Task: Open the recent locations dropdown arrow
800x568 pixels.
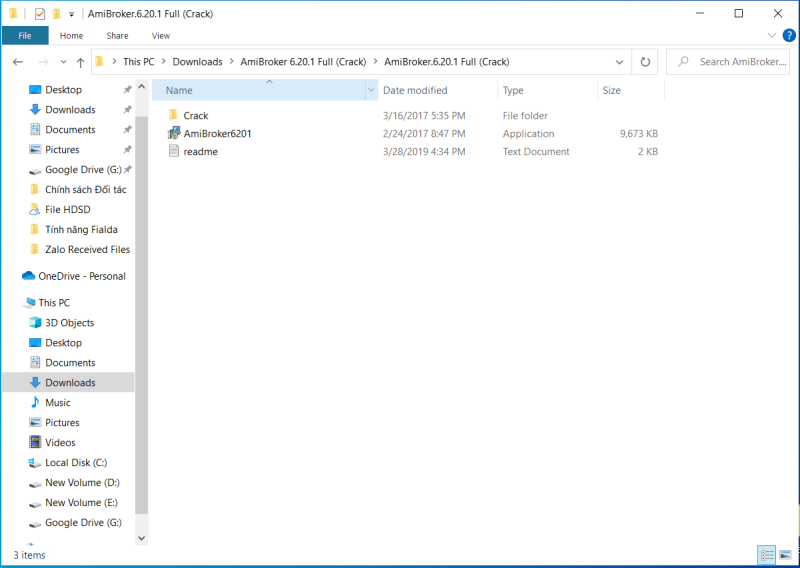Action: point(62,62)
